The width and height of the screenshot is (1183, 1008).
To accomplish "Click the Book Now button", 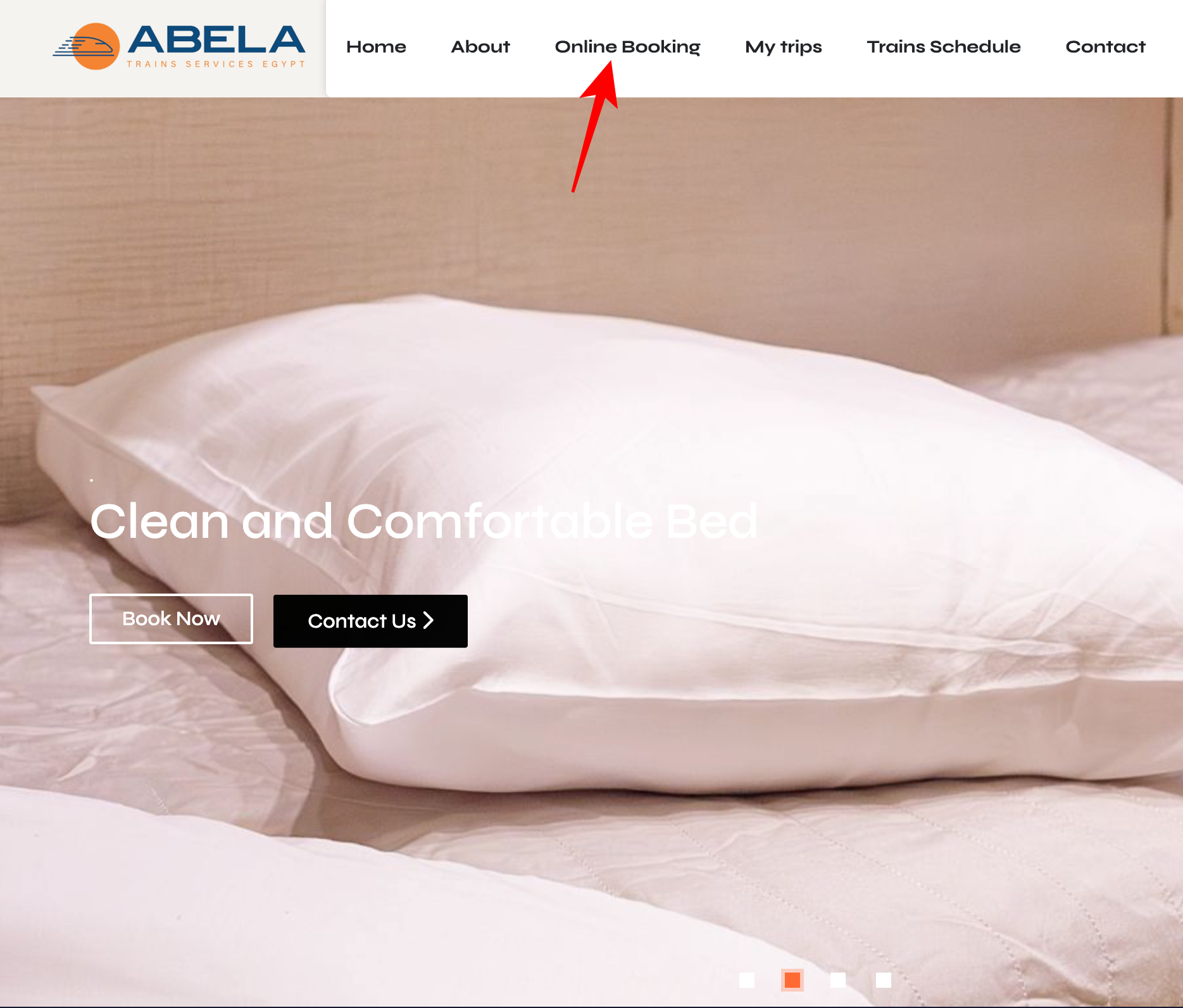I will click(171, 619).
